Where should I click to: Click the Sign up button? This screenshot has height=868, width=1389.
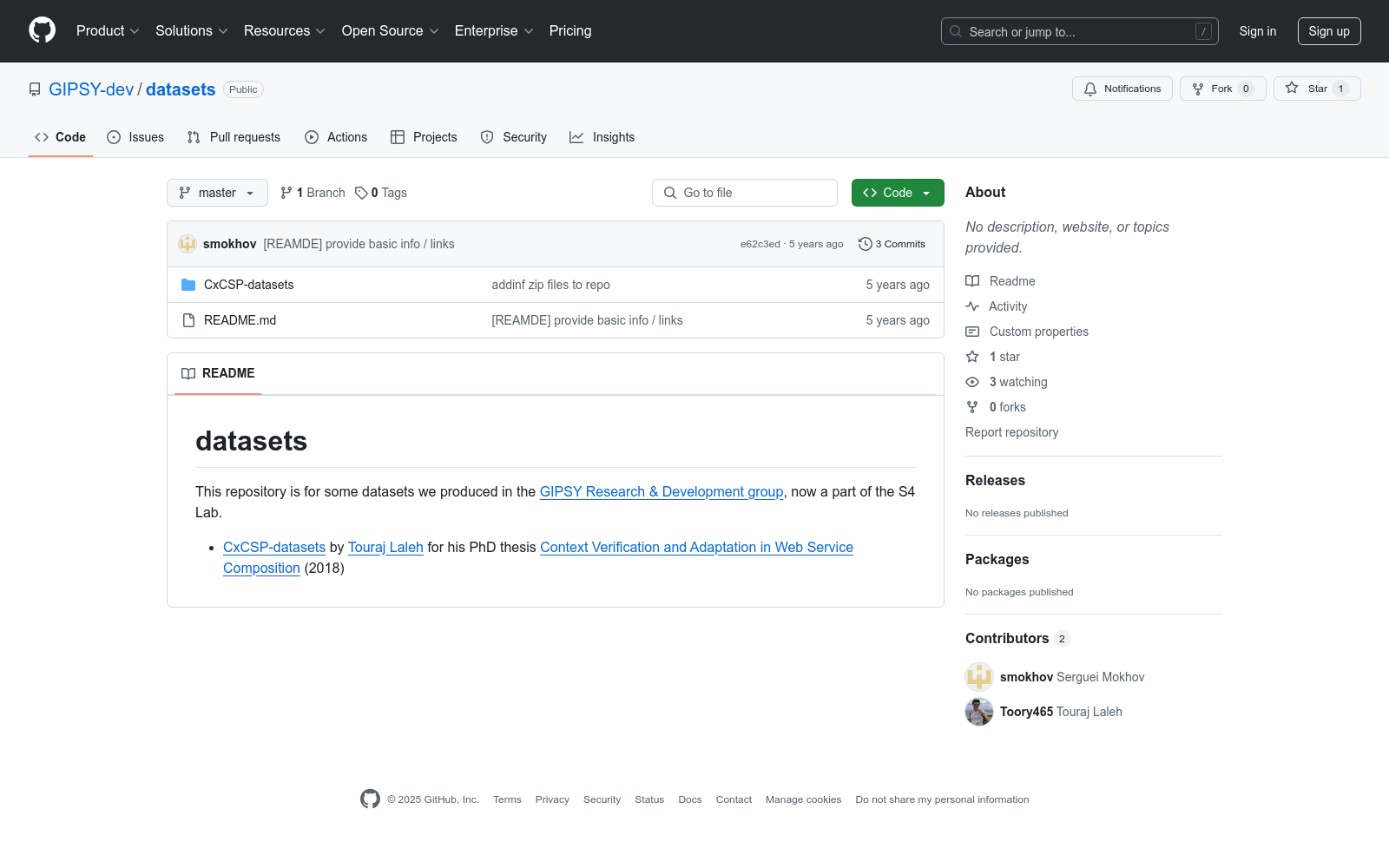point(1329,31)
